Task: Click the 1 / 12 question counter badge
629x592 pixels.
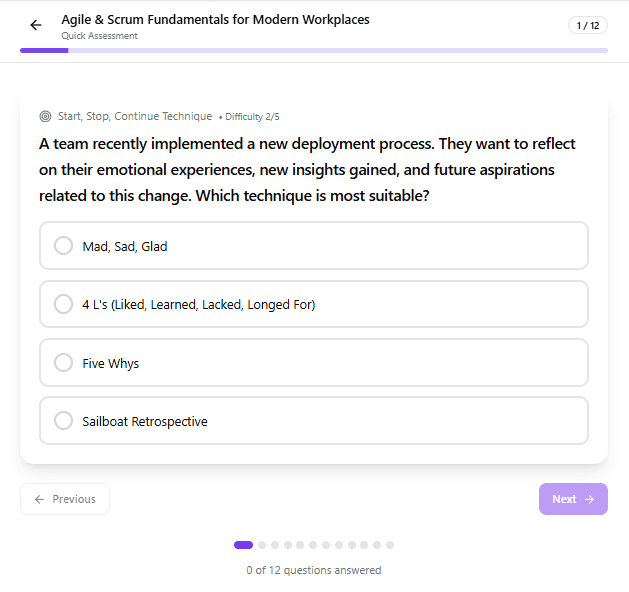Action: point(587,25)
